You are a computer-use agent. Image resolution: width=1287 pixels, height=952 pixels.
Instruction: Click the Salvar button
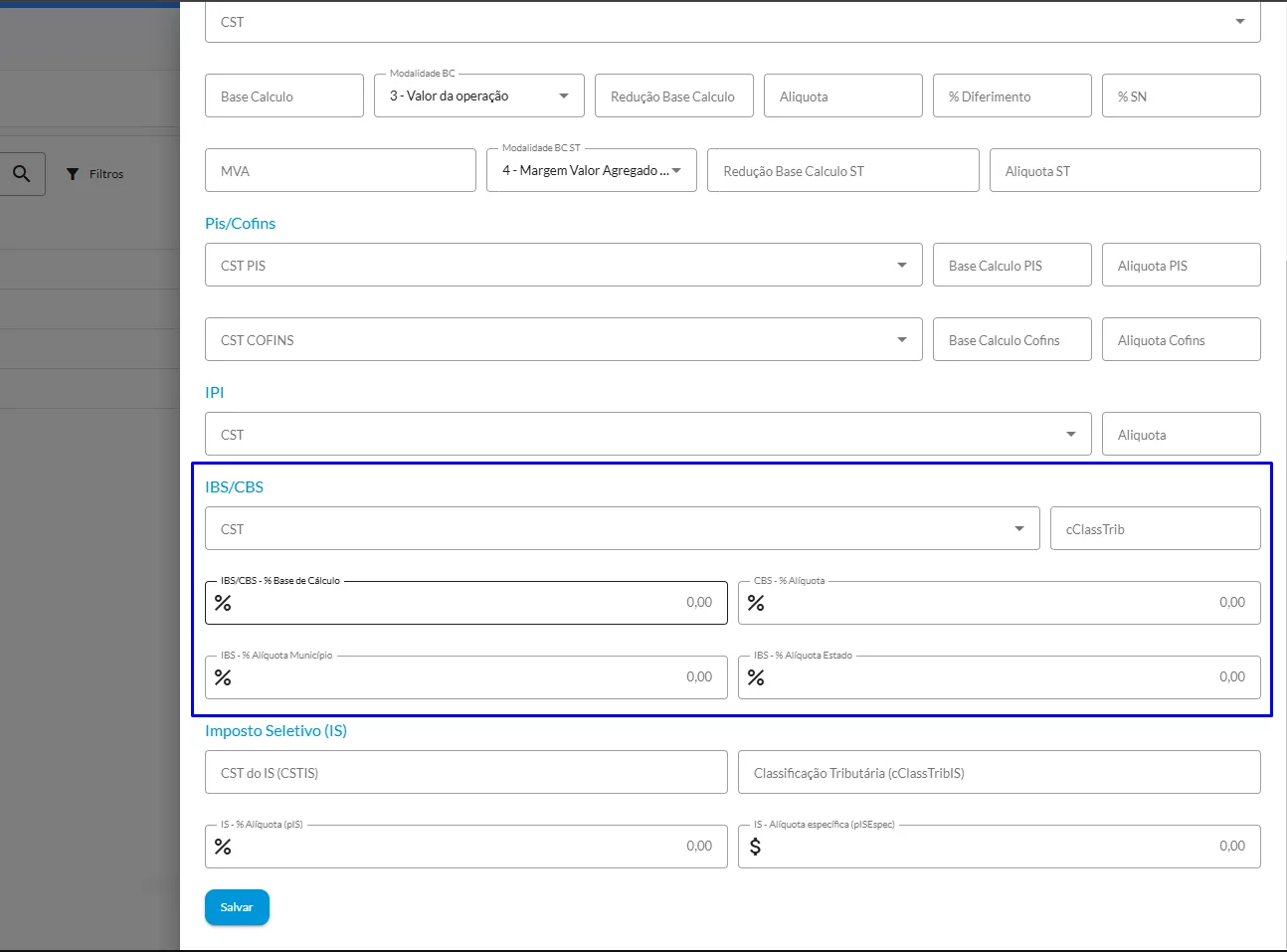pyautogui.click(x=237, y=907)
